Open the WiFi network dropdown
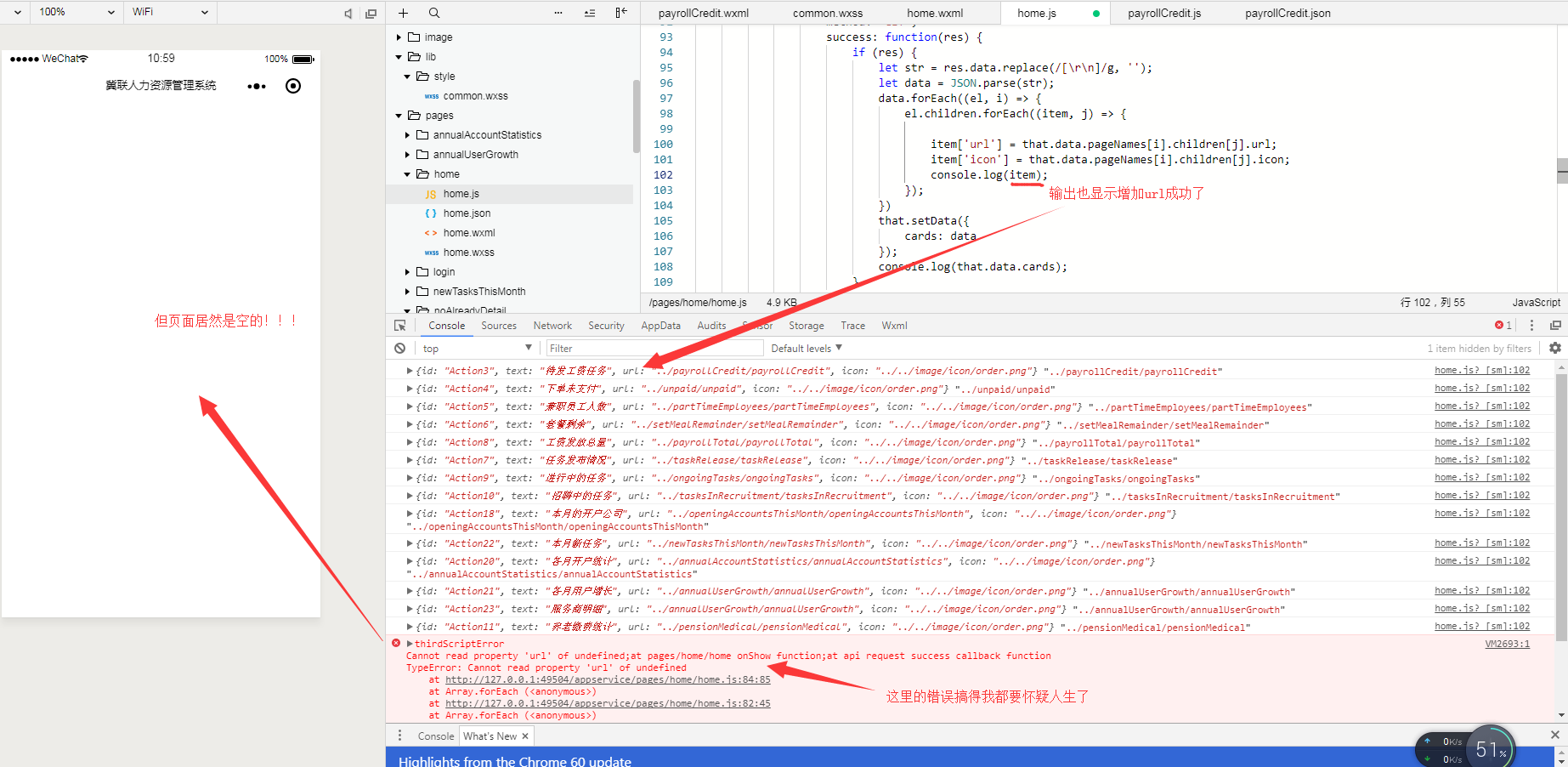1568x767 pixels. click(x=169, y=13)
